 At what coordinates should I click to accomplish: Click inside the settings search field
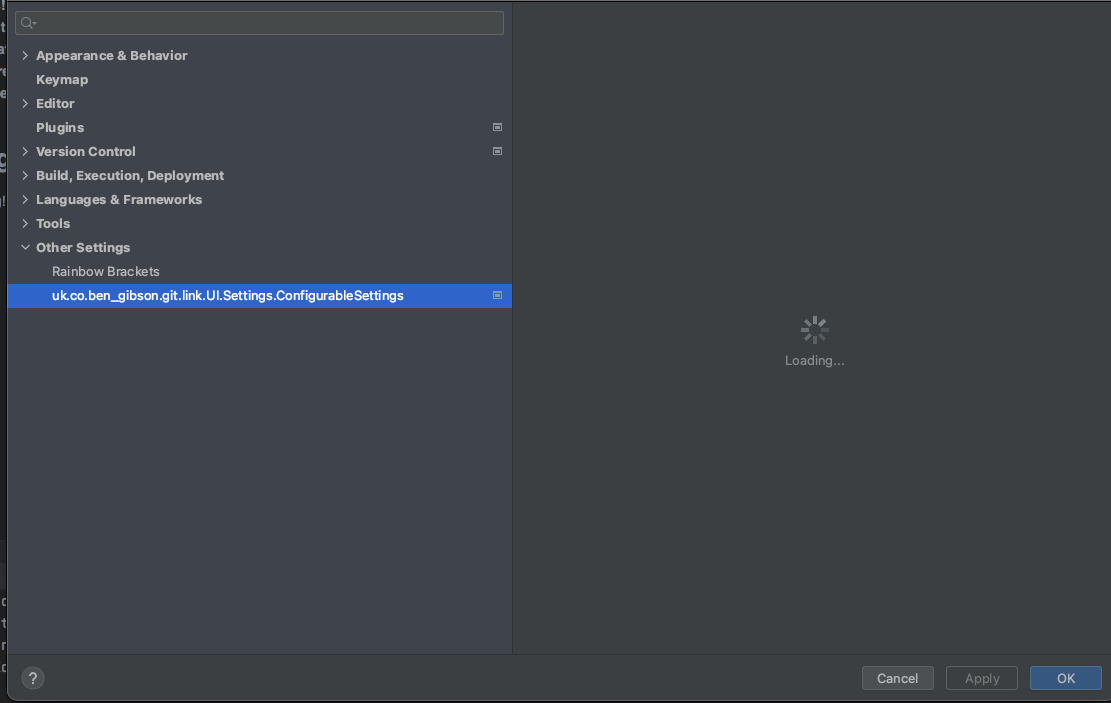[x=260, y=22]
